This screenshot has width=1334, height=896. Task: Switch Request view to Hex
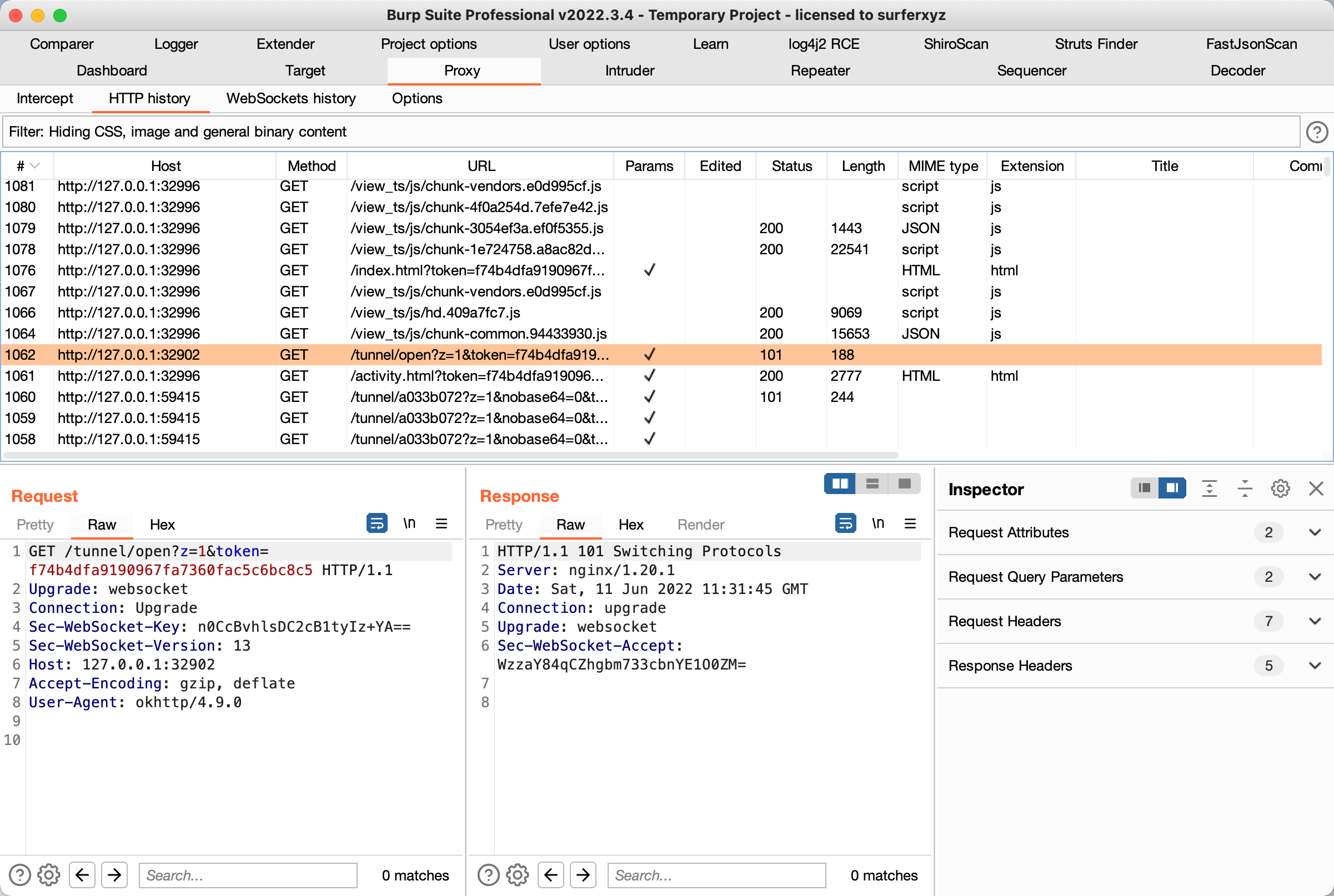click(162, 525)
